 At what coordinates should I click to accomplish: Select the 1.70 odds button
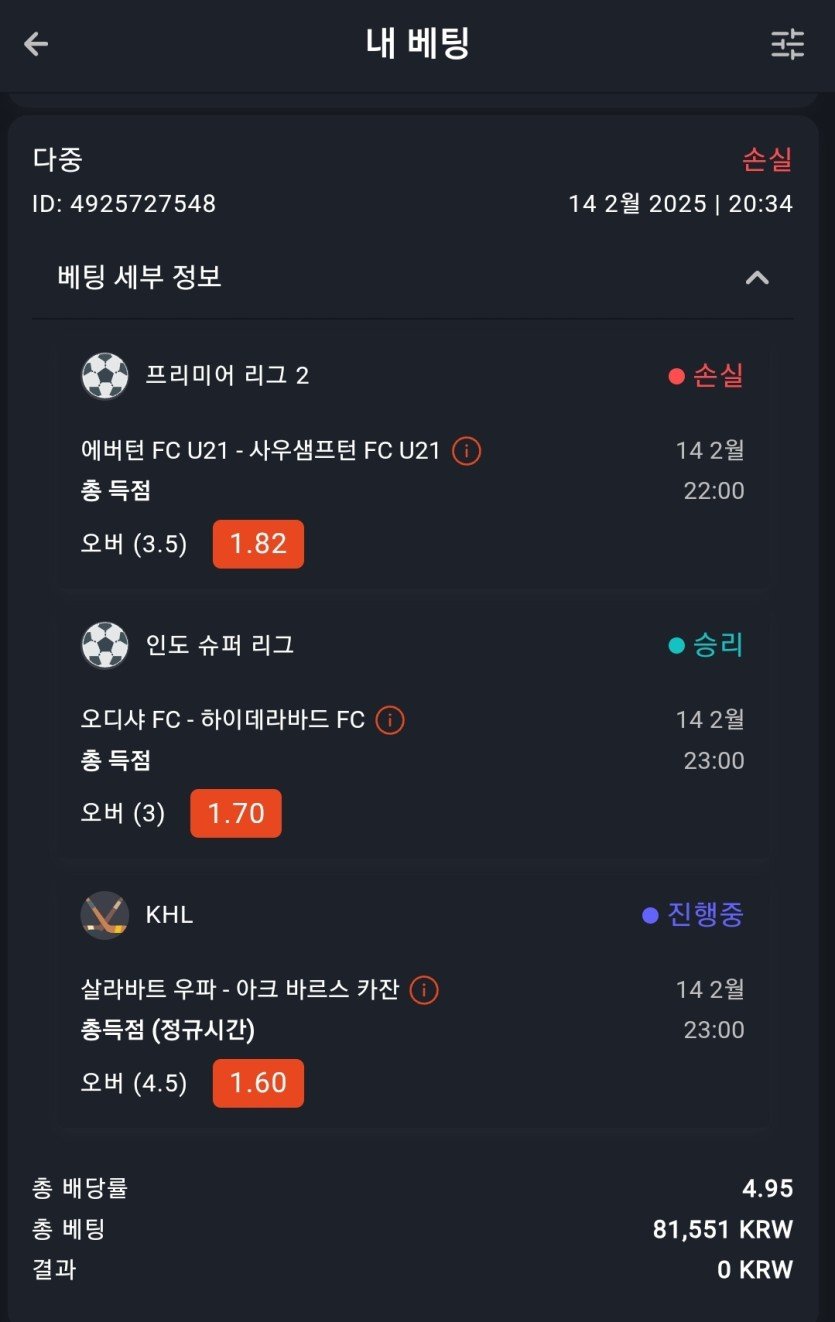coord(236,813)
